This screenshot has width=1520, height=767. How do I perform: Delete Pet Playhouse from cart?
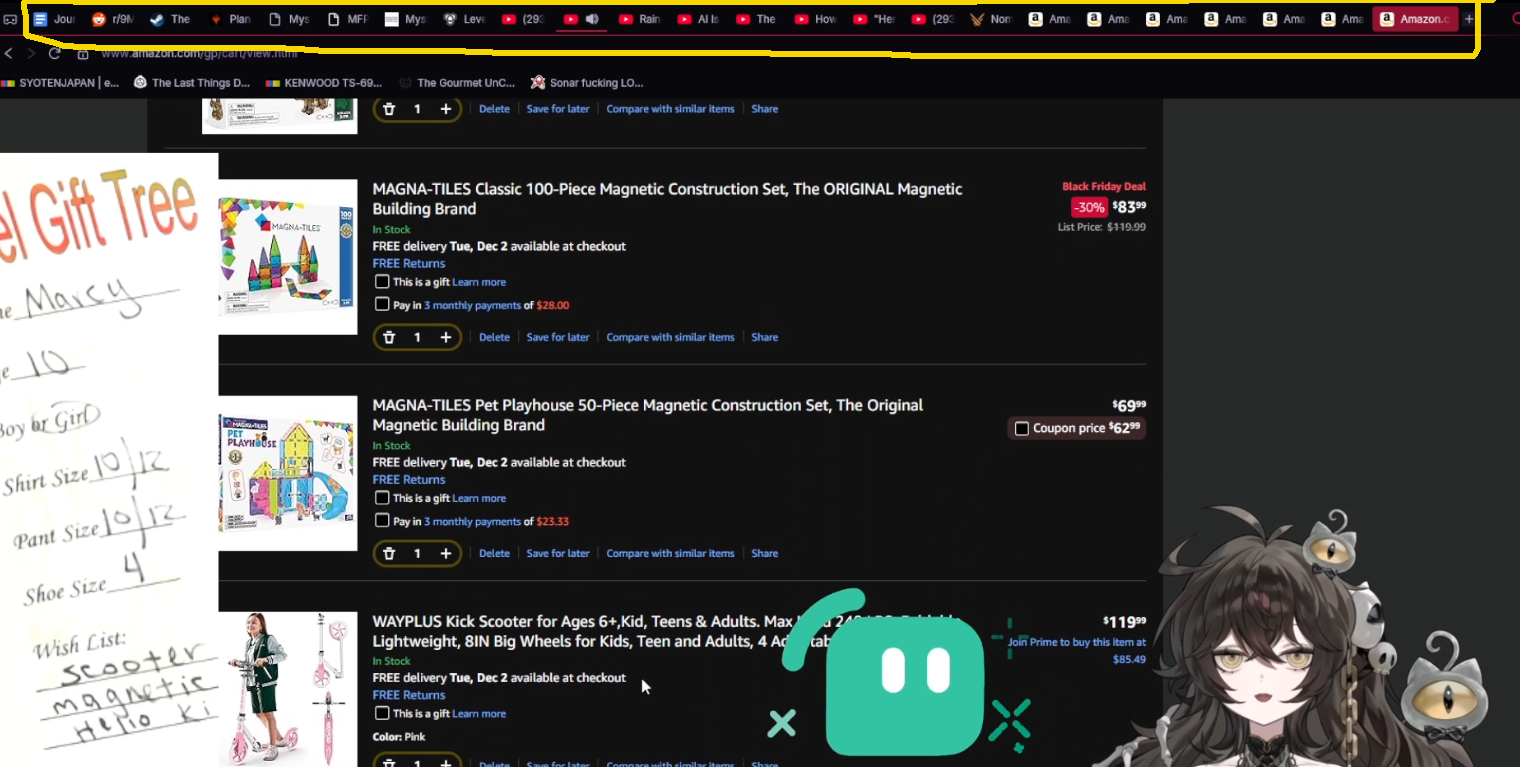(x=494, y=554)
